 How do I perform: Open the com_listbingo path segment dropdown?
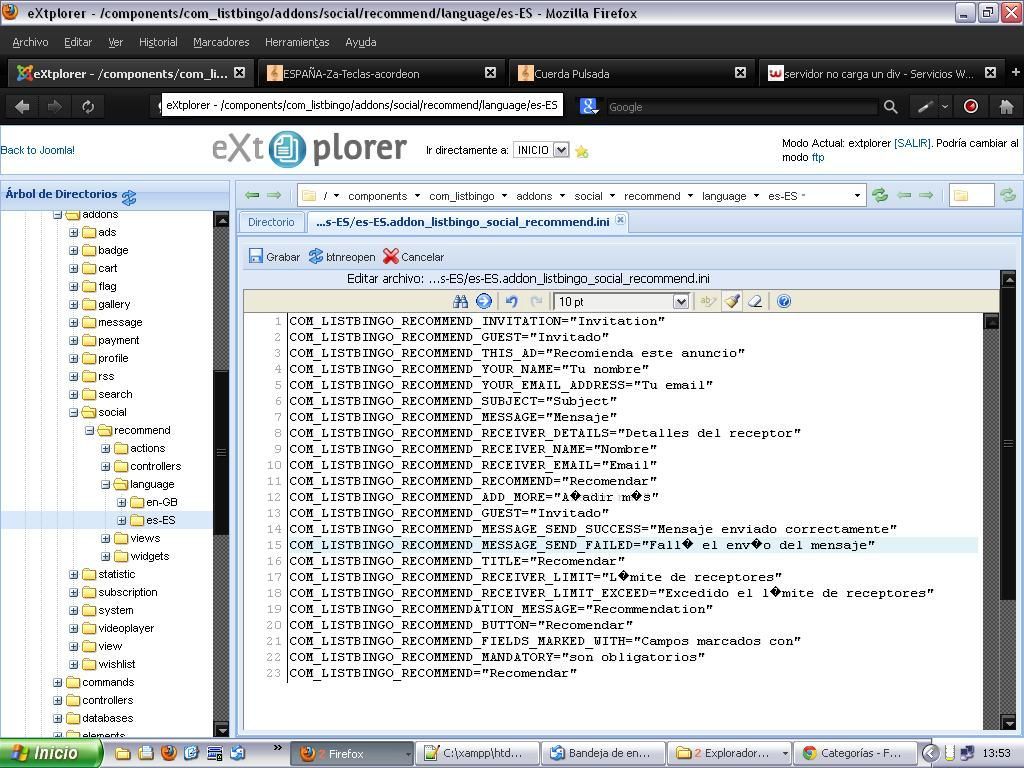click(504, 196)
